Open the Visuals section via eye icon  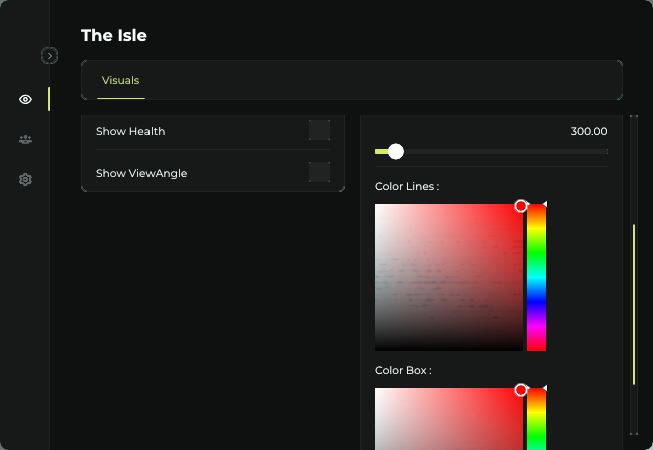(x=25, y=99)
